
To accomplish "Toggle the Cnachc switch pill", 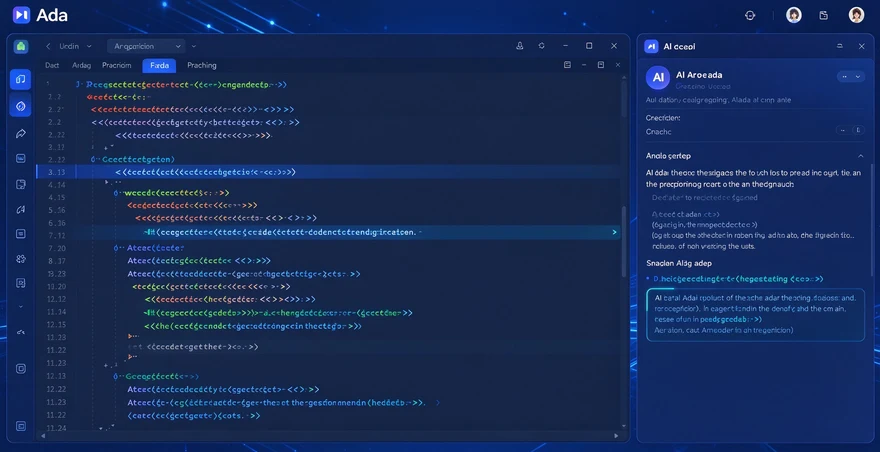I will click(x=850, y=130).
